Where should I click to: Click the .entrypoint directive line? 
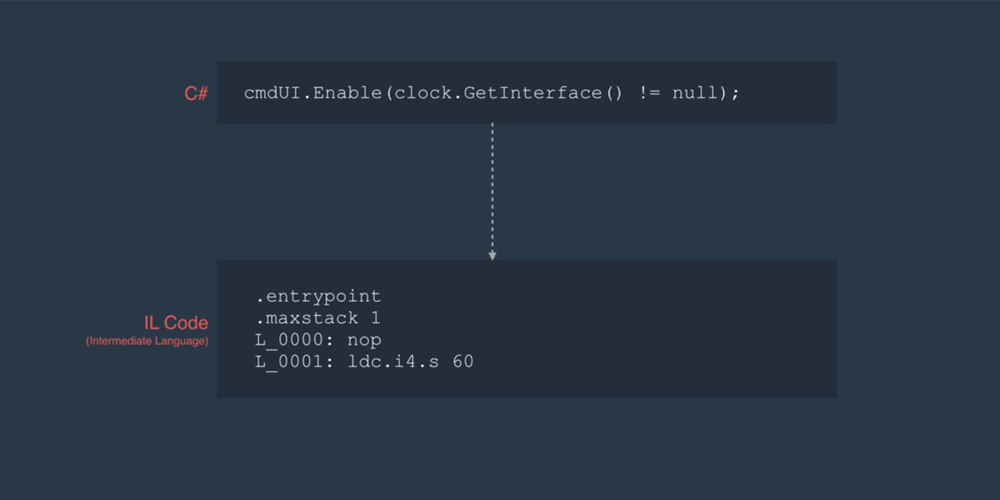pyautogui.click(x=318, y=297)
